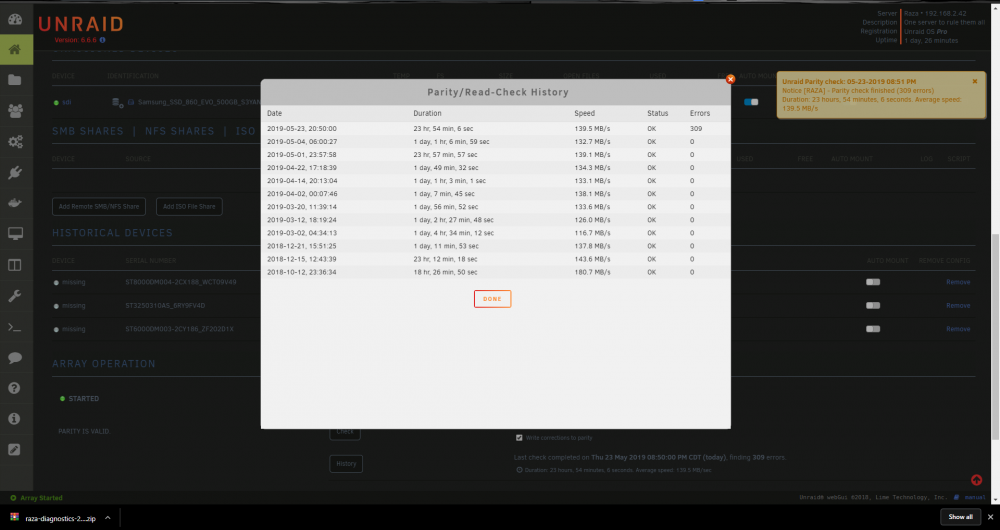Click the version info icon beside 6.6.6
The image size is (1000, 530).
102,40
